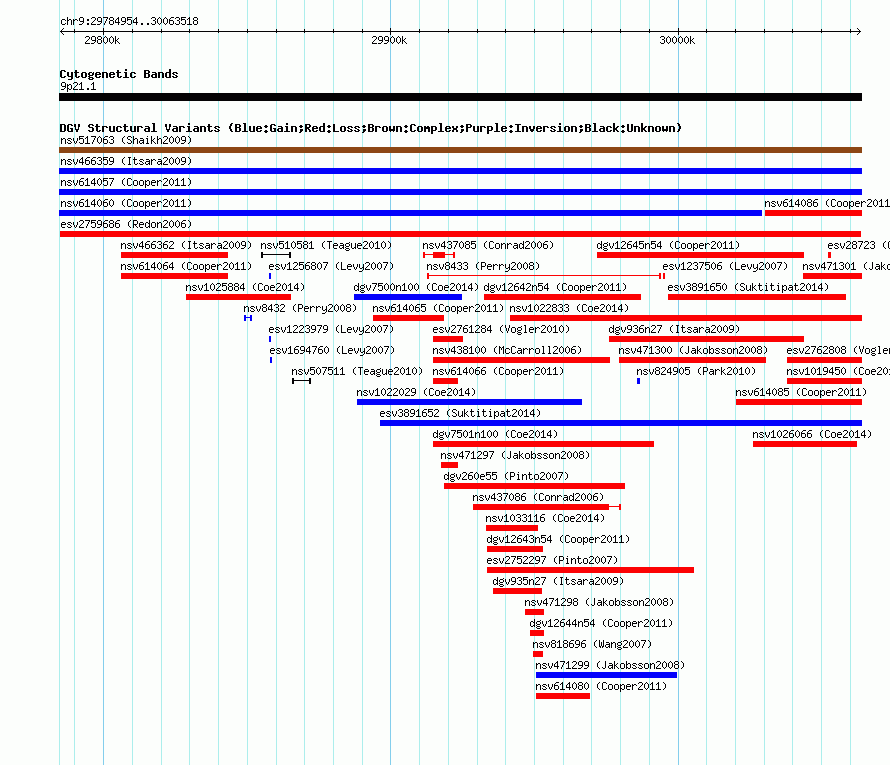
Task: Click the 29800k ruler position label
Action: tap(102, 40)
